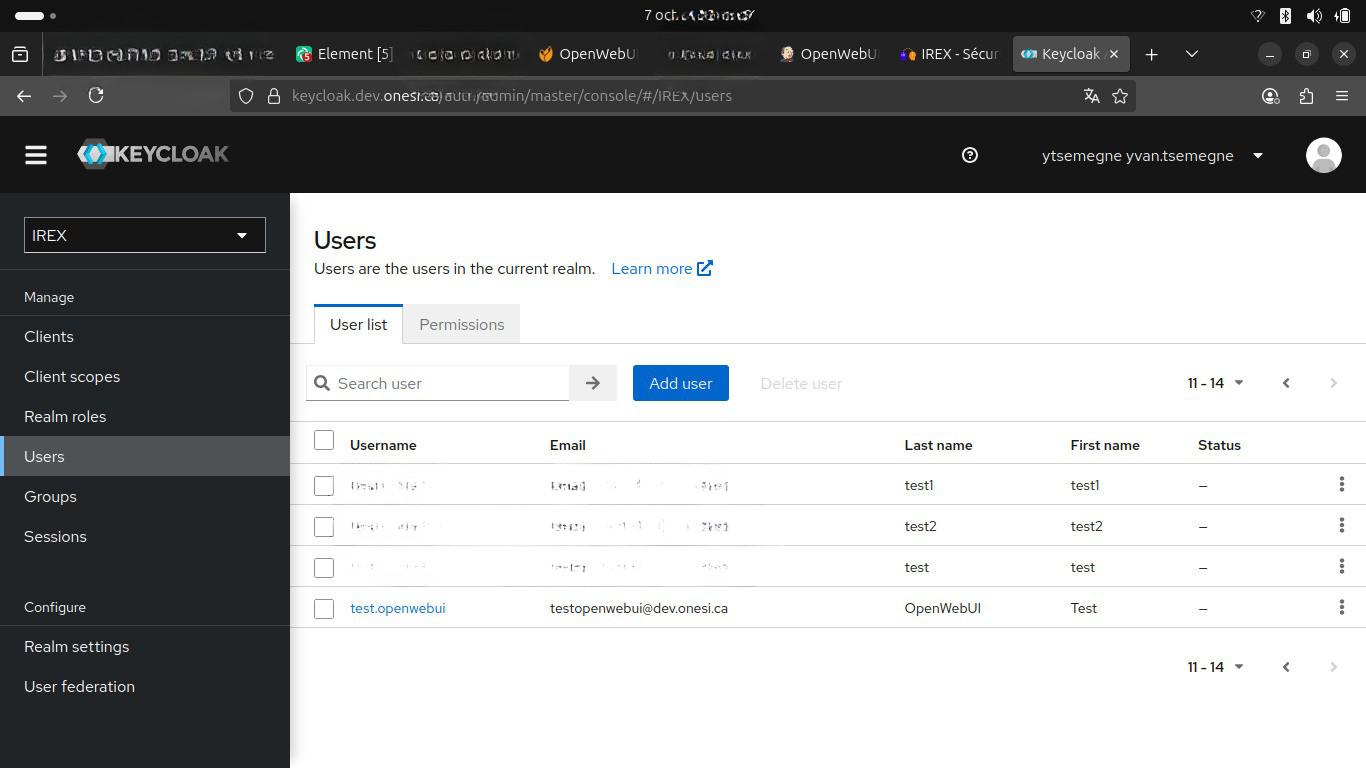Bookmark page with star icon

[1120, 96]
